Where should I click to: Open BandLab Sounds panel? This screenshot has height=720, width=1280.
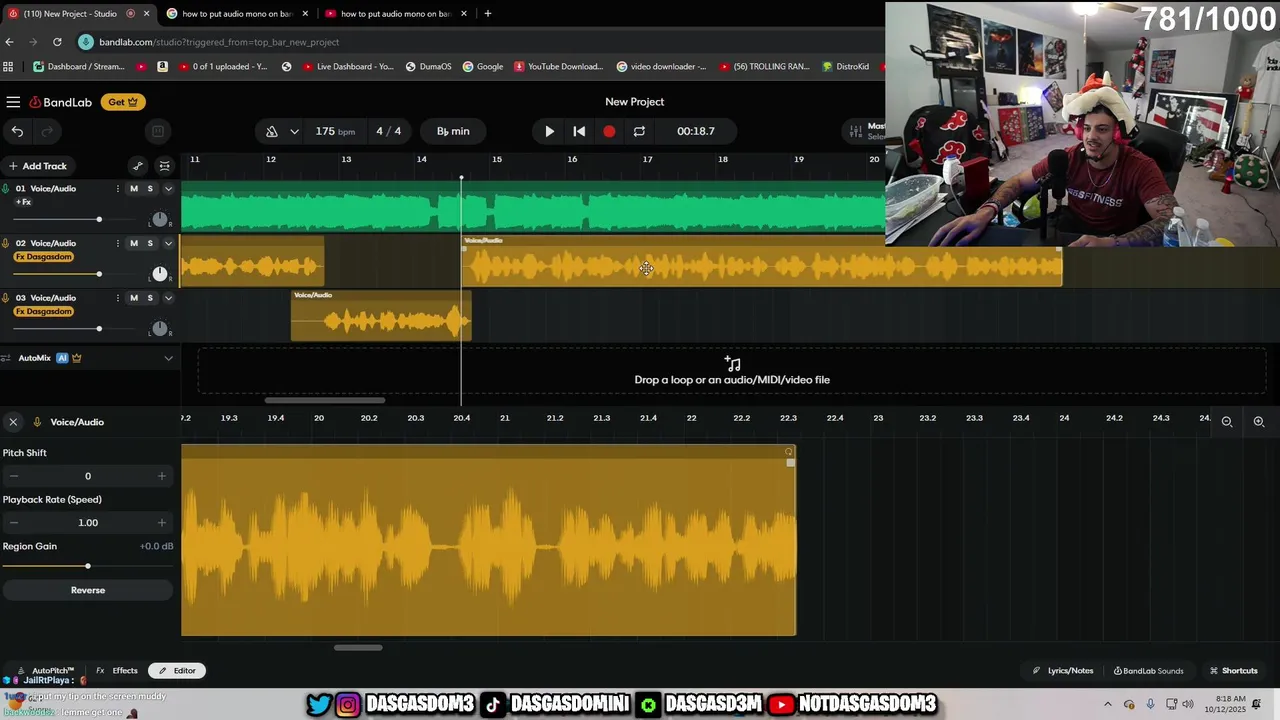click(1148, 671)
